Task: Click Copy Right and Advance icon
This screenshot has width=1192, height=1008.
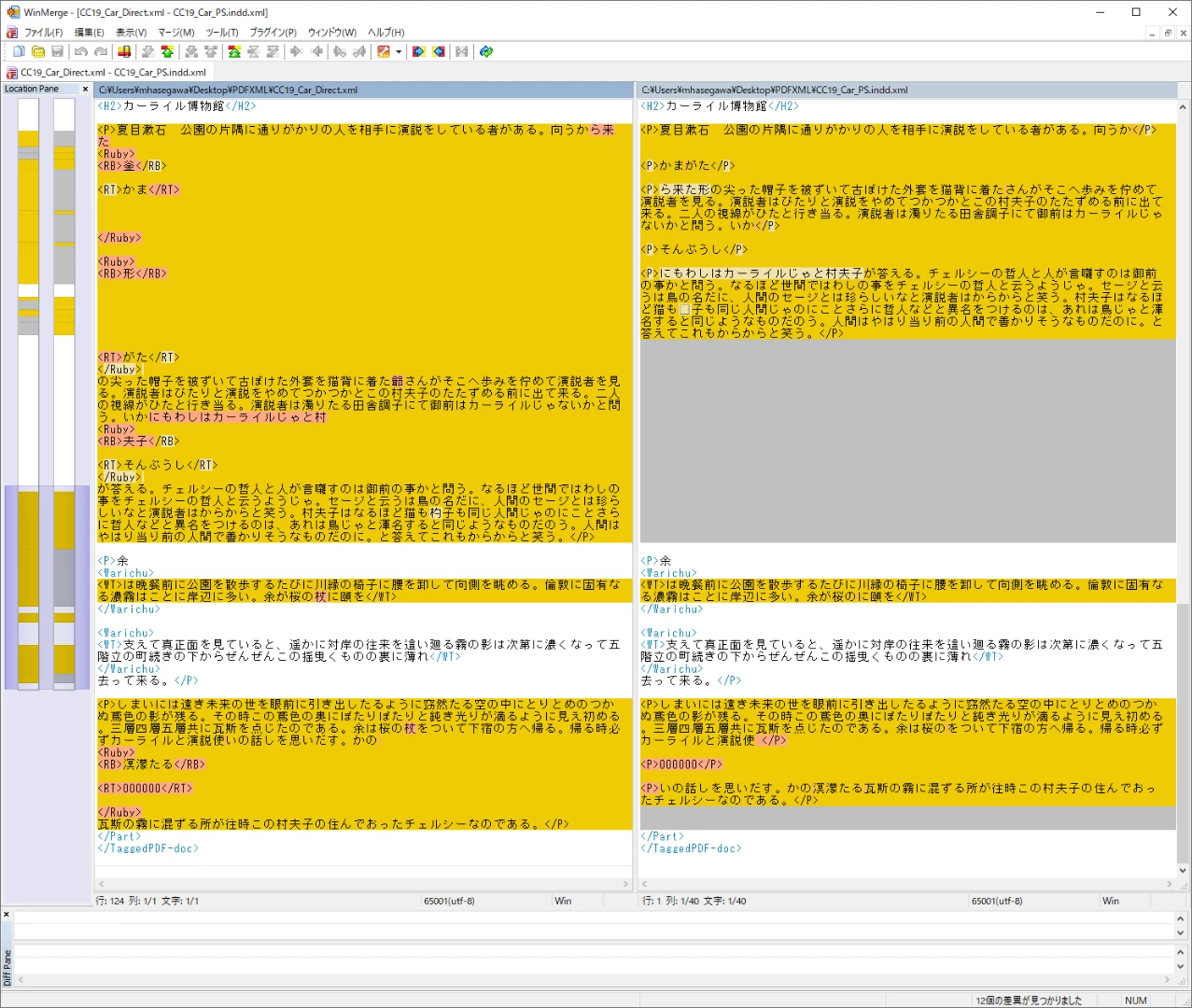Action: [x=340, y=51]
